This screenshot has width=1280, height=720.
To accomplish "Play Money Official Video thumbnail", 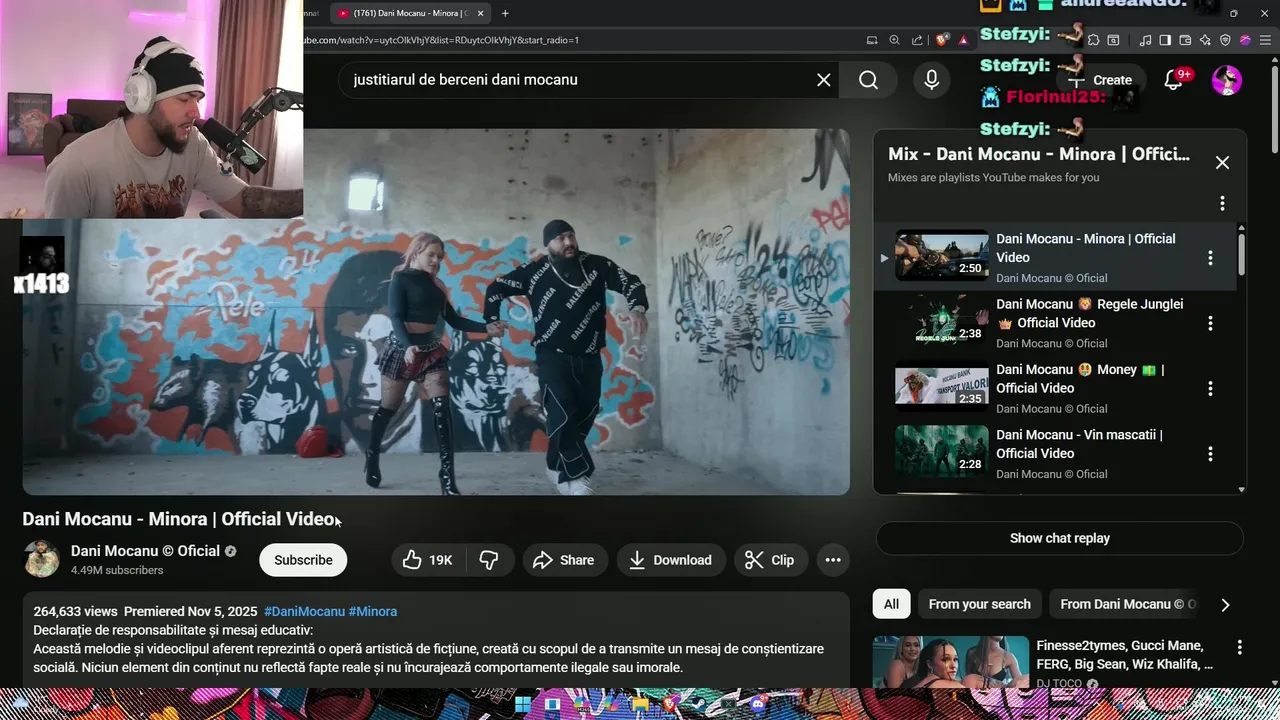I will click(942, 386).
